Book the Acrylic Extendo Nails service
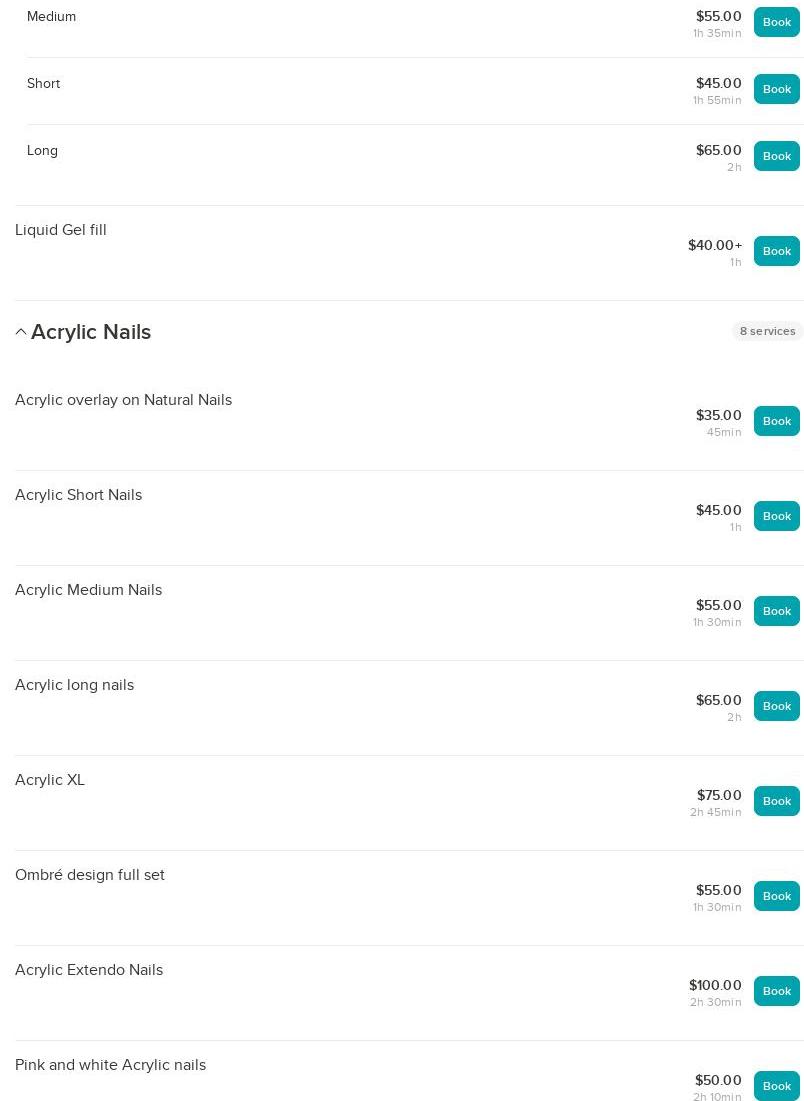This screenshot has height=1101, width=804. [776, 991]
